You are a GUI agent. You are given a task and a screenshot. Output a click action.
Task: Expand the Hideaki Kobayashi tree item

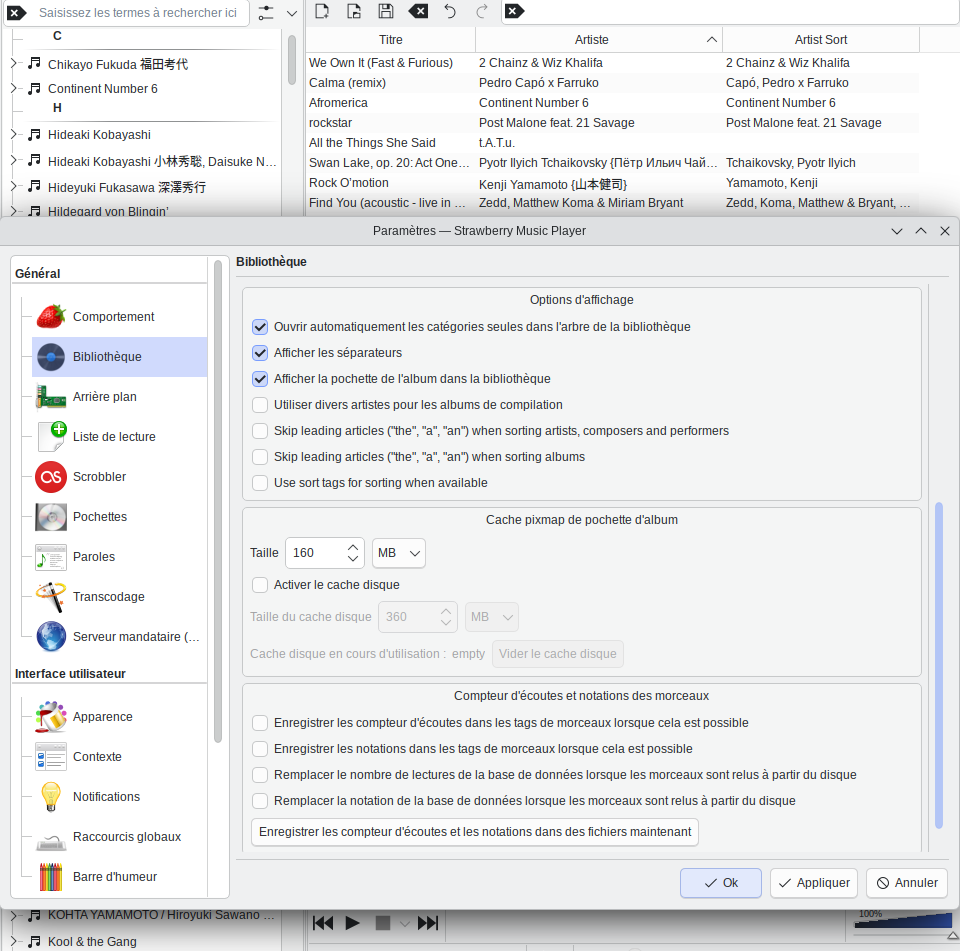14,135
